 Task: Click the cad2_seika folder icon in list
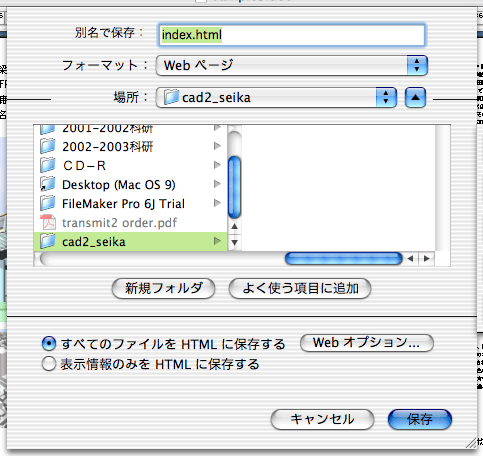48,242
